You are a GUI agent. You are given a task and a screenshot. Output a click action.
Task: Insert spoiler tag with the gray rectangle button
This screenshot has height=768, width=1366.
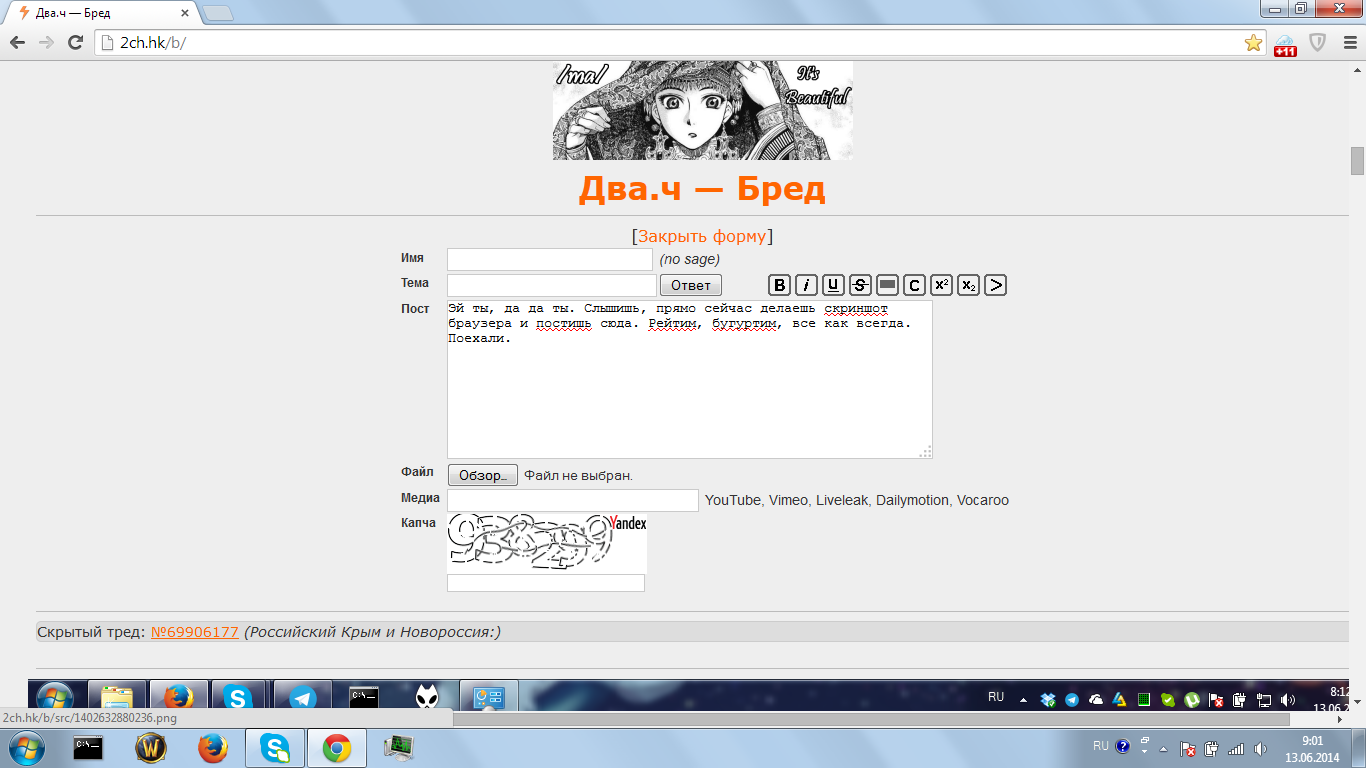[887, 285]
